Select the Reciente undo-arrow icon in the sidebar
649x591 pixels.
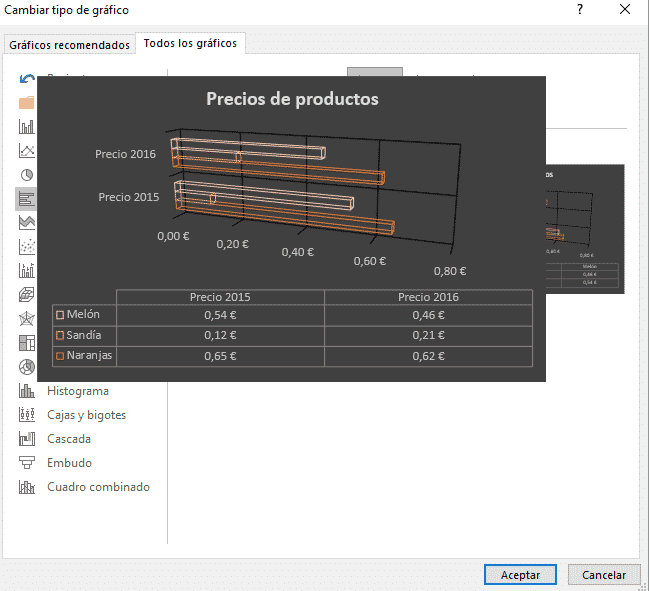[x=27, y=79]
